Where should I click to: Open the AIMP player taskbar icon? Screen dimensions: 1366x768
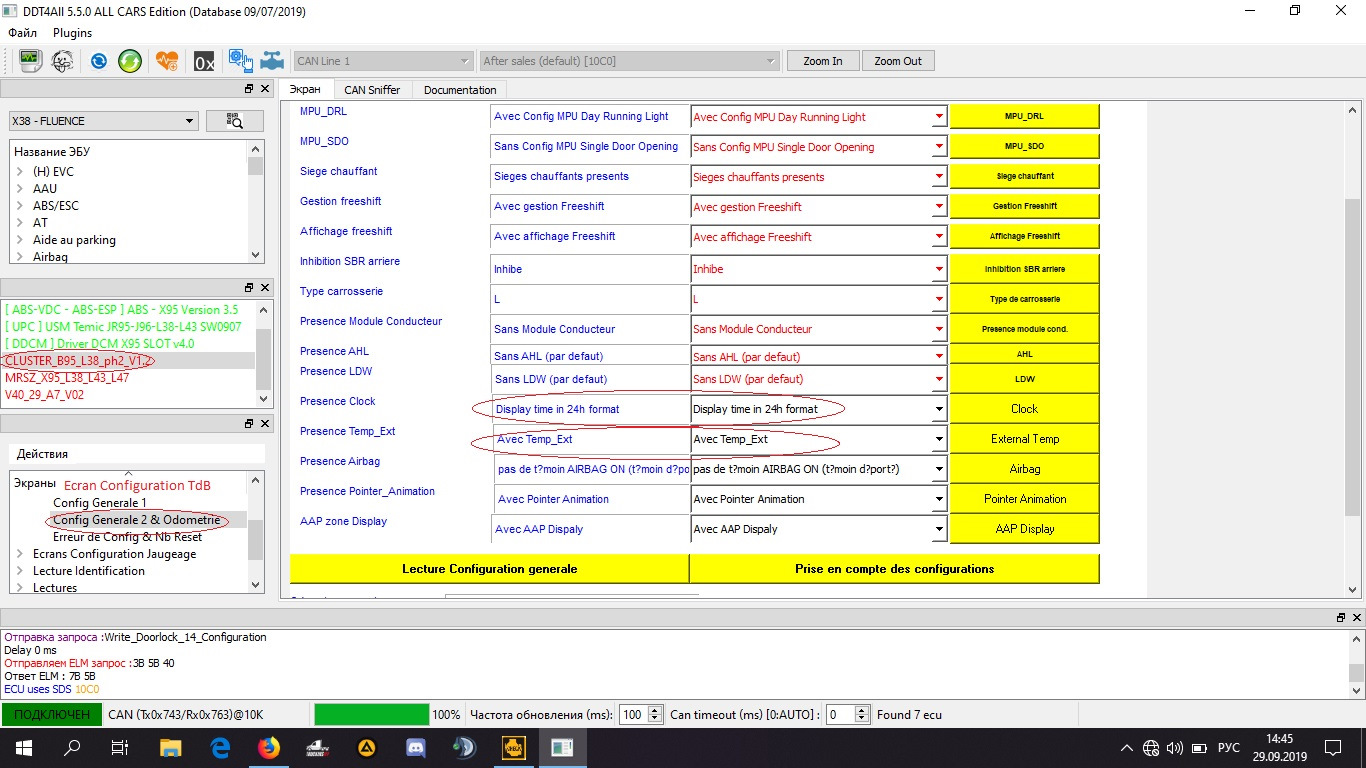[367, 747]
